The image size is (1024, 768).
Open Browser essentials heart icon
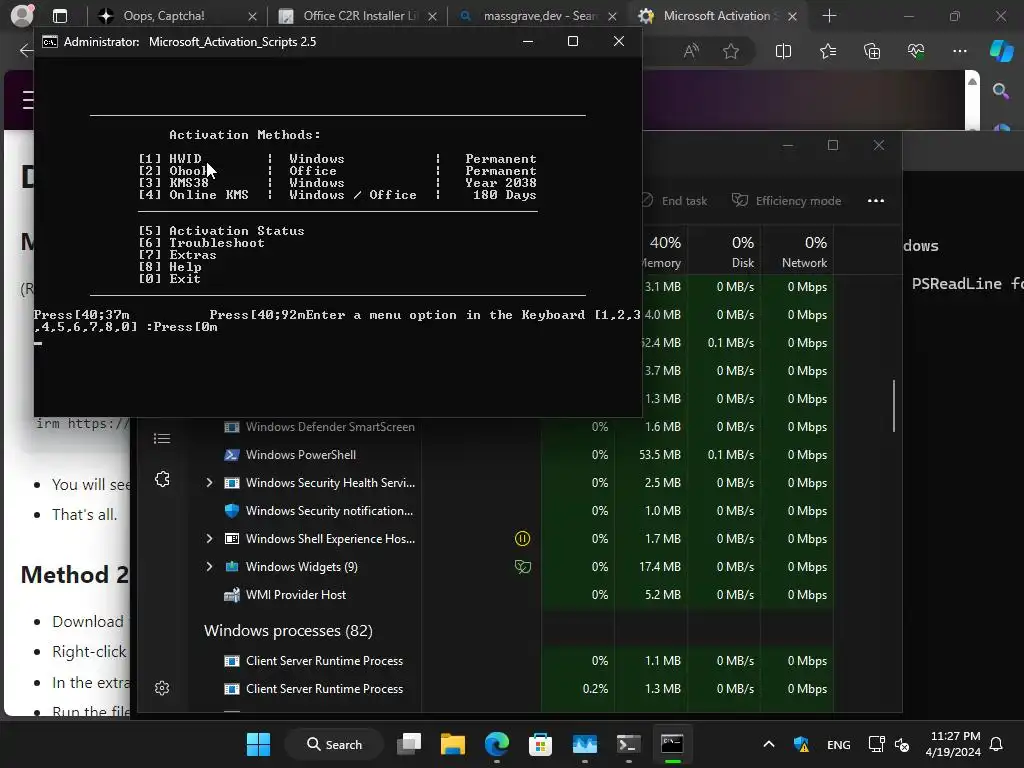916,51
